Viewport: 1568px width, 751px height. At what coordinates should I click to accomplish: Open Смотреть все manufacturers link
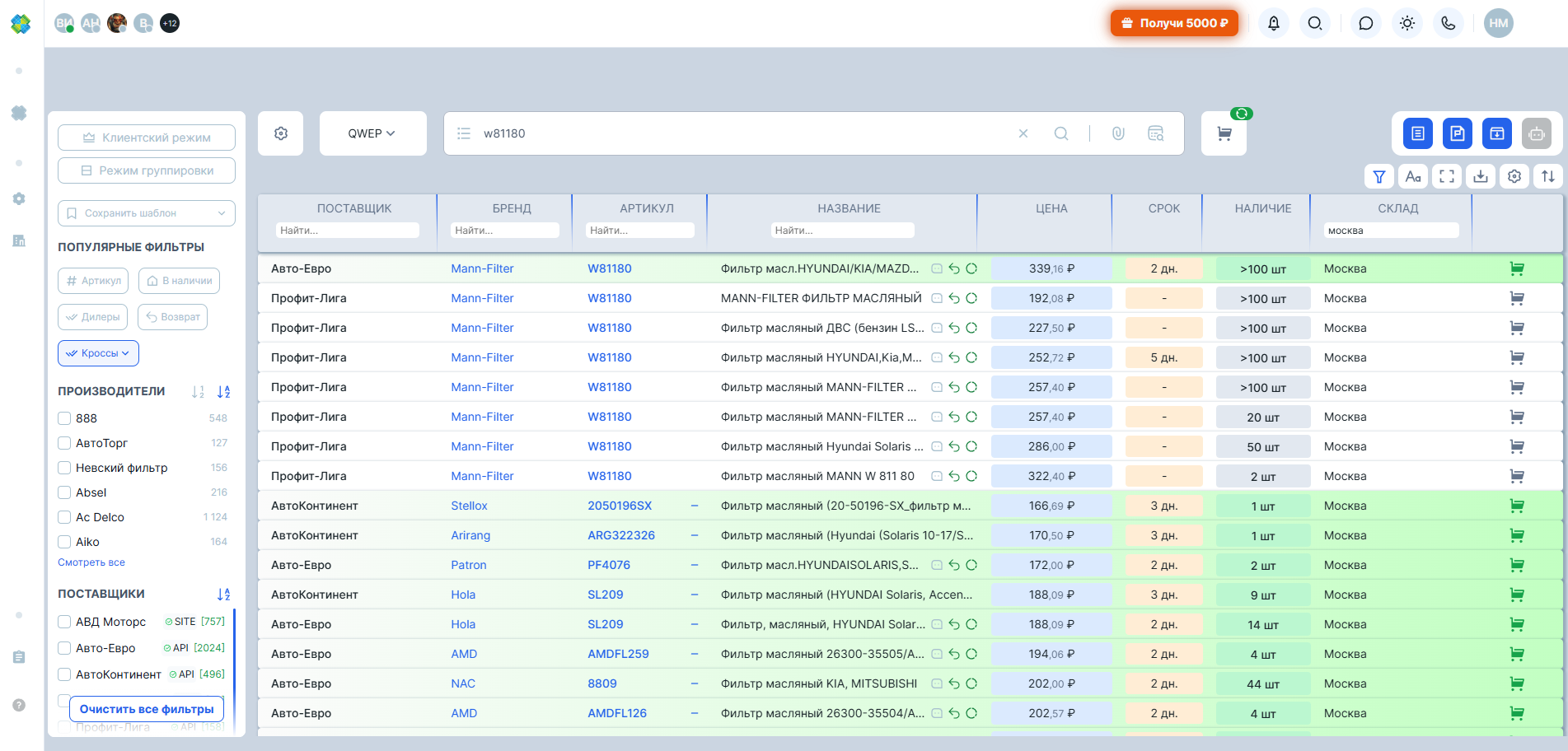(91, 562)
